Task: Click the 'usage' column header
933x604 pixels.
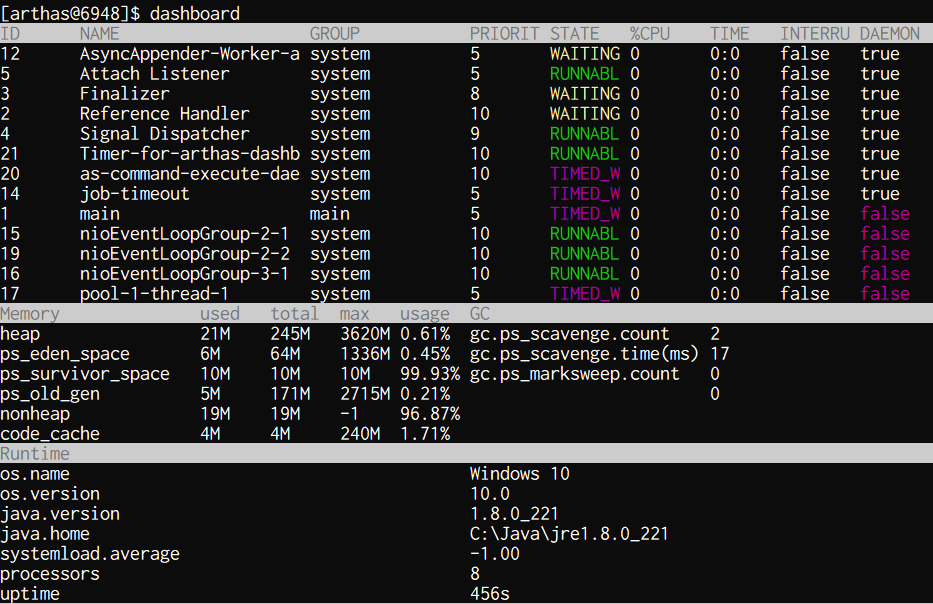Action: (425, 314)
